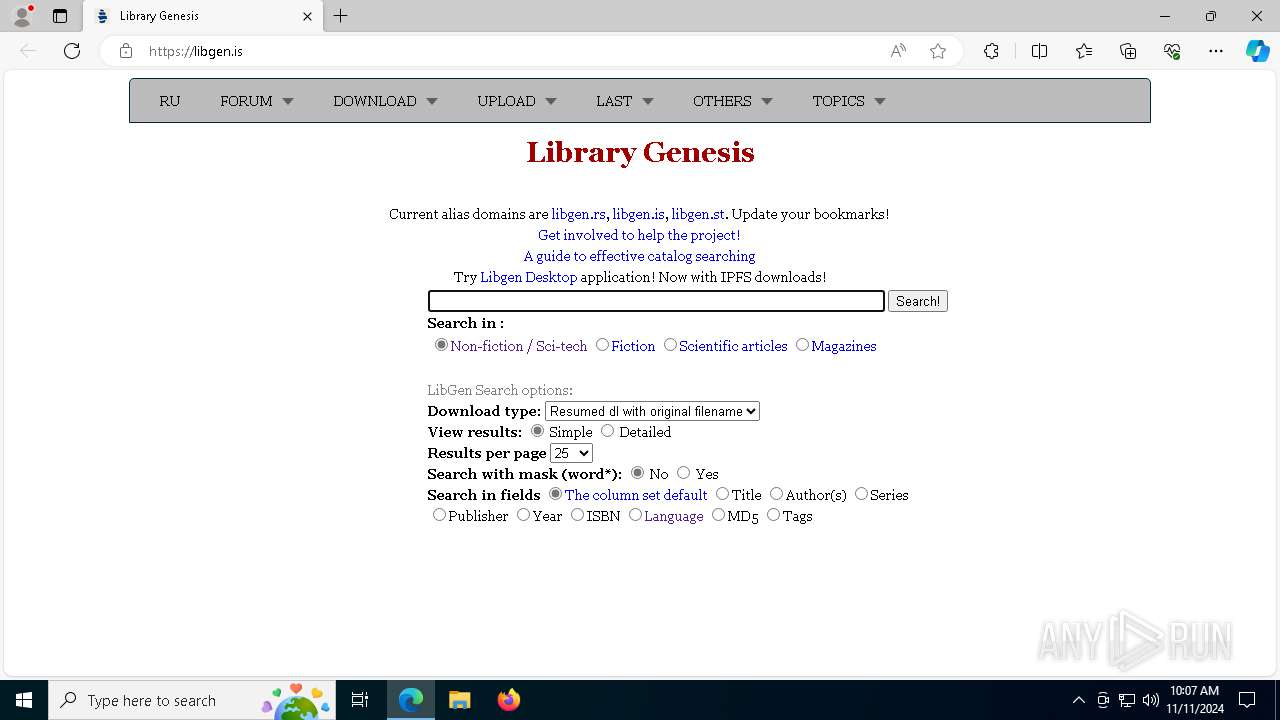The height and width of the screenshot is (720, 1280).
Task: Open File Explorer from taskbar
Action: 459,700
